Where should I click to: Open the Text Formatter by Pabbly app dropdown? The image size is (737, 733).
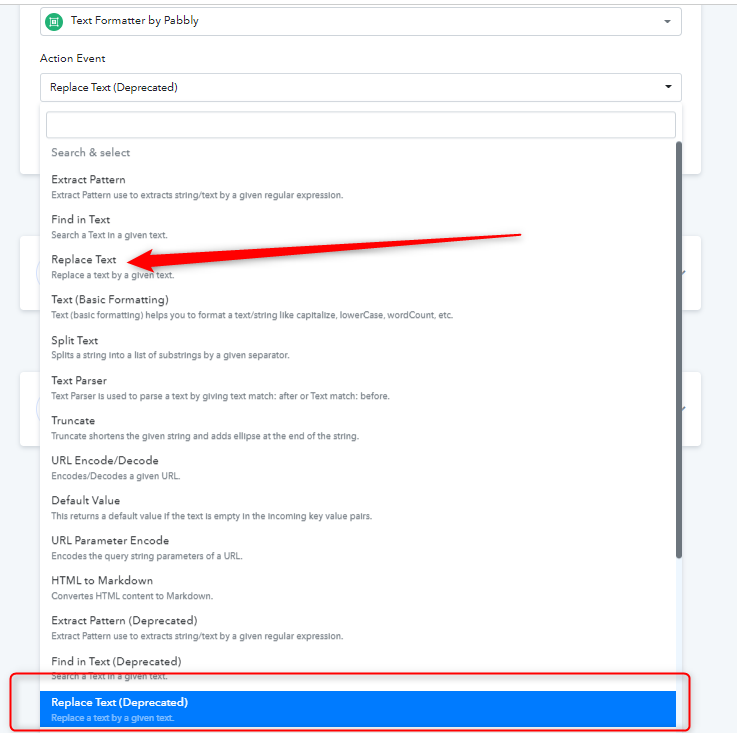point(361,21)
